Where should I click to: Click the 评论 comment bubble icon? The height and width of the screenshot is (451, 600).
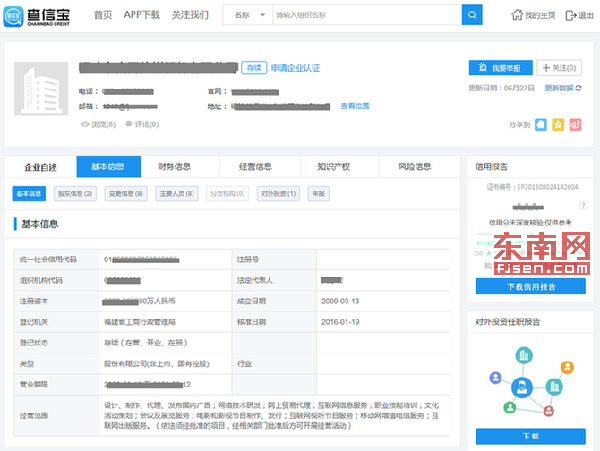point(129,124)
